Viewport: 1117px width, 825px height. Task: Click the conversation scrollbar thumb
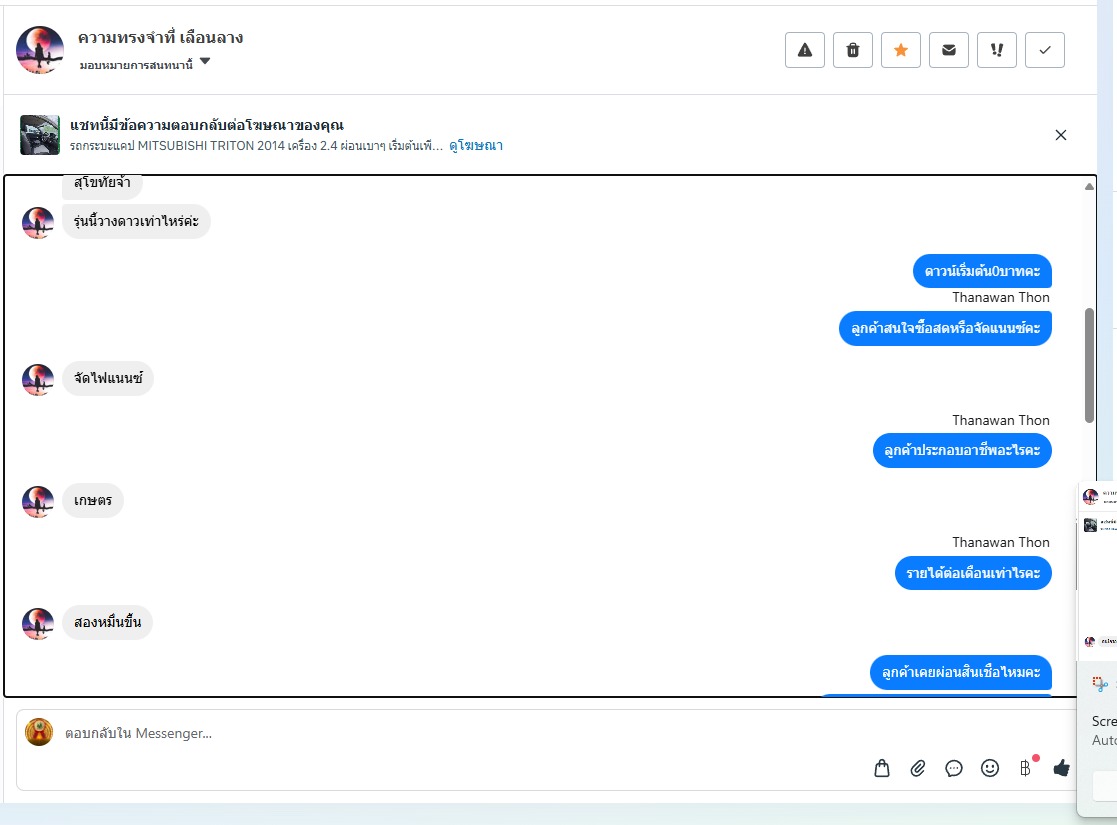click(1089, 365)
